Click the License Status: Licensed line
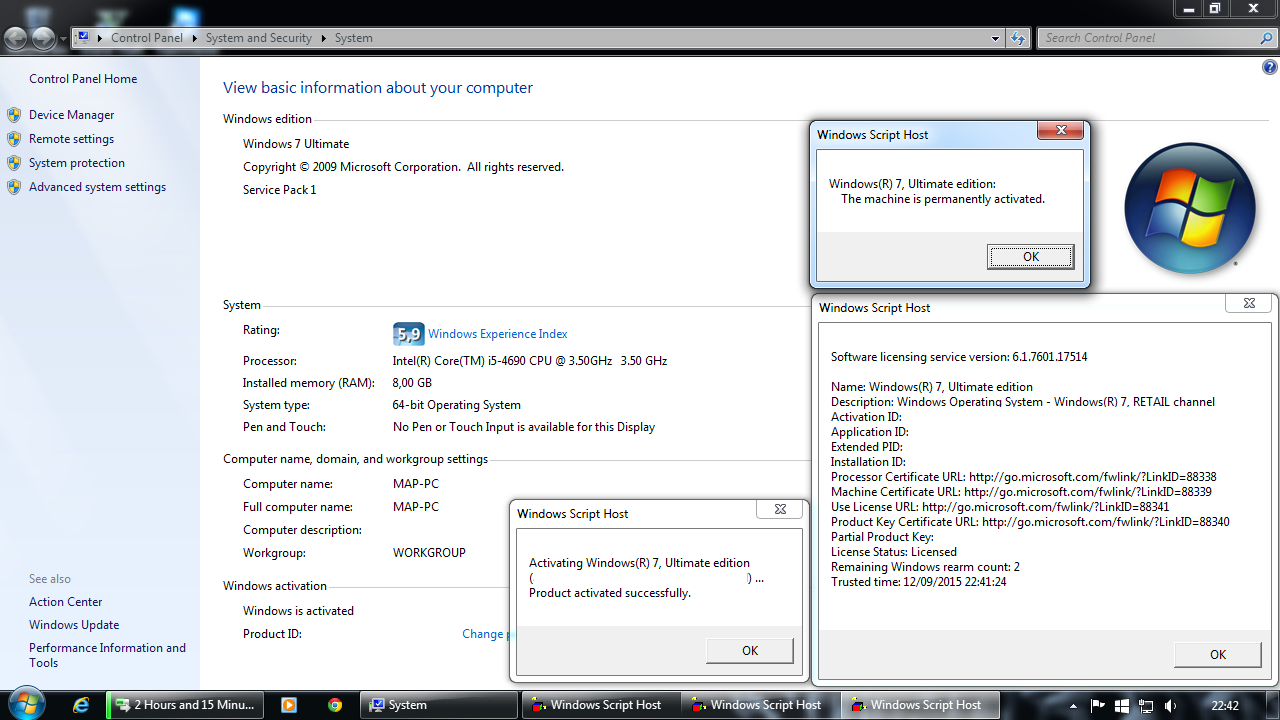 (894, 552)
